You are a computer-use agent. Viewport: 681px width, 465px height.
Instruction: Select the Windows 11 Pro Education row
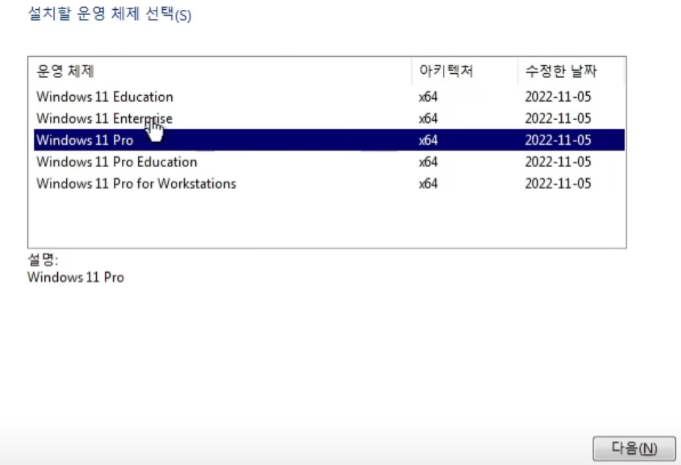click(329, 162)
